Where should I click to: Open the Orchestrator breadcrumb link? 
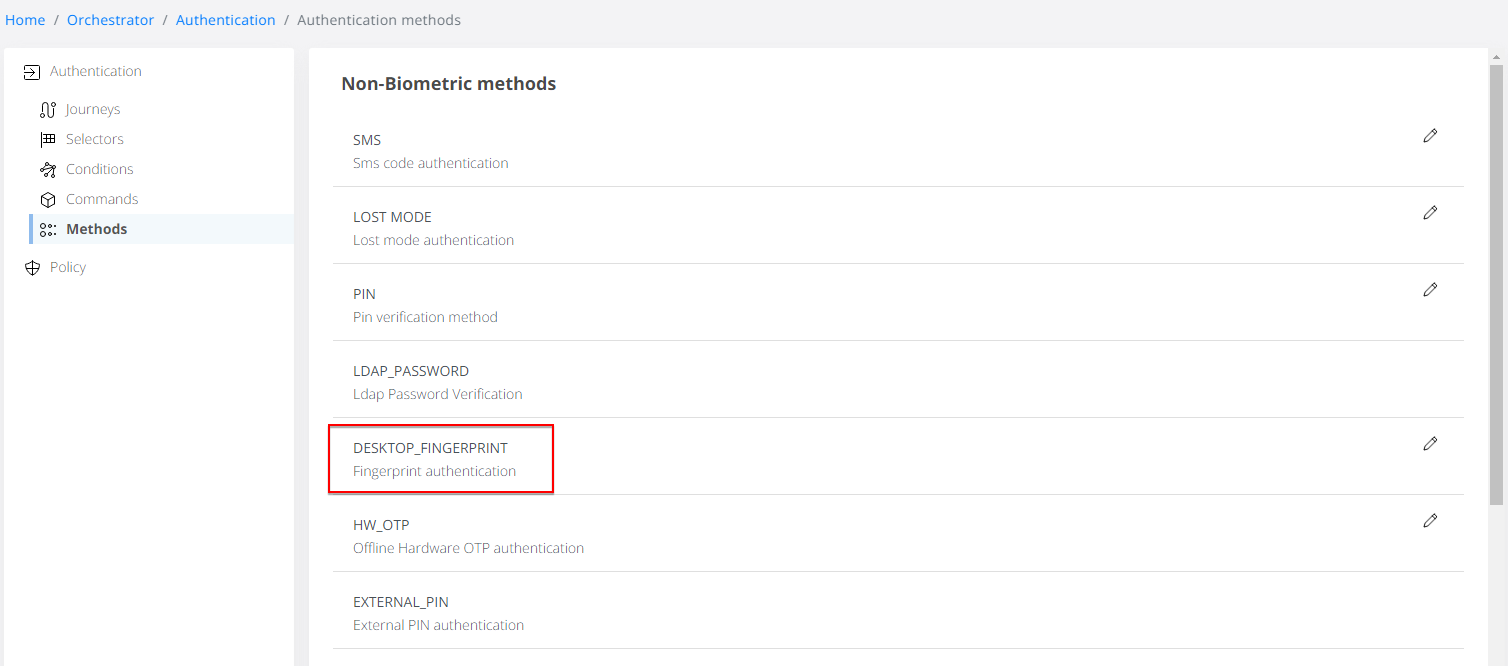point(110,19)
